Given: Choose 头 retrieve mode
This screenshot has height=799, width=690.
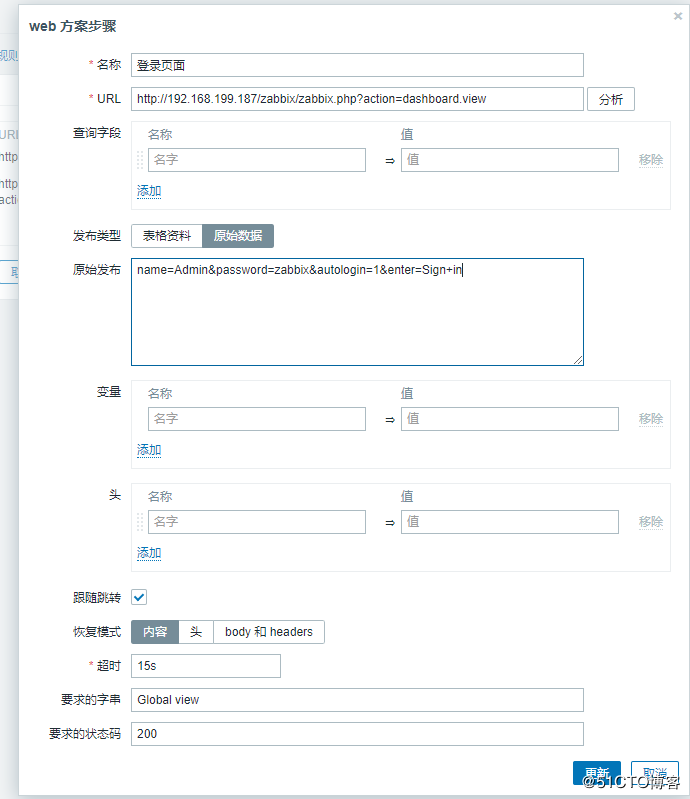Looking at the screenshot, I should [x=196, y=632].
